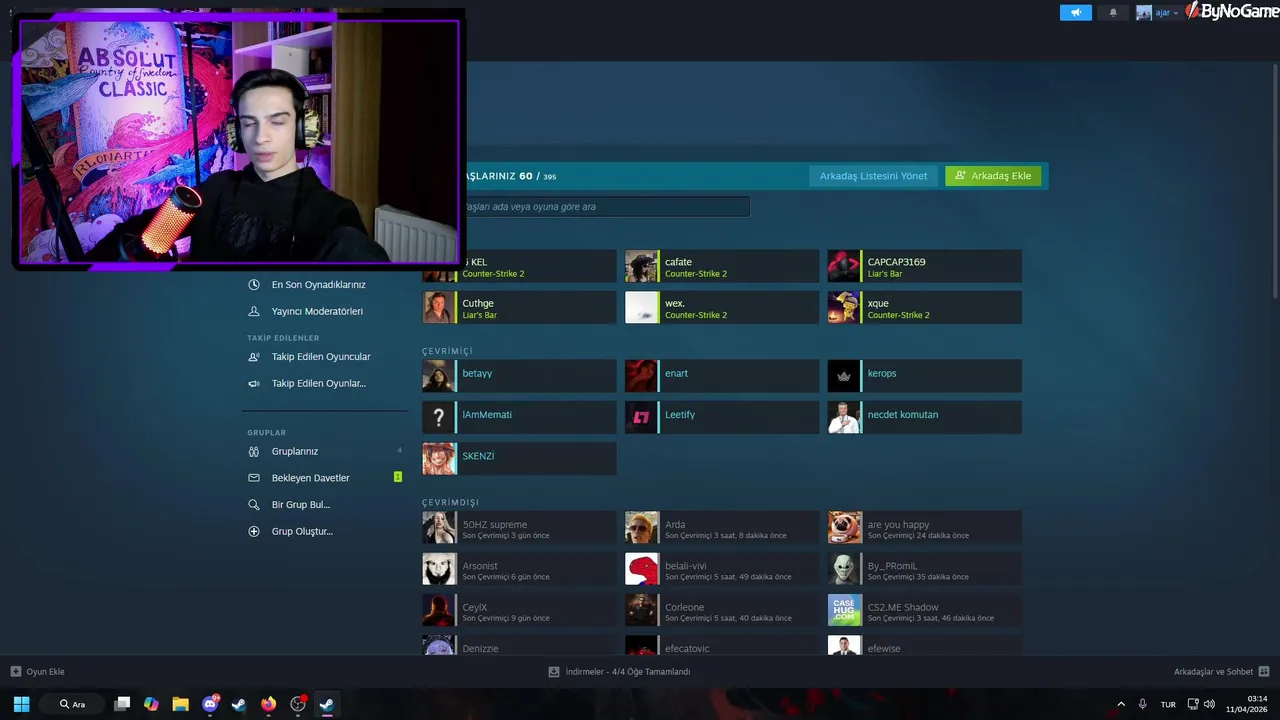This screenshot has height=720, width=1280.
Task: Open xque friend avatar
Action: (x=844, y=307)
